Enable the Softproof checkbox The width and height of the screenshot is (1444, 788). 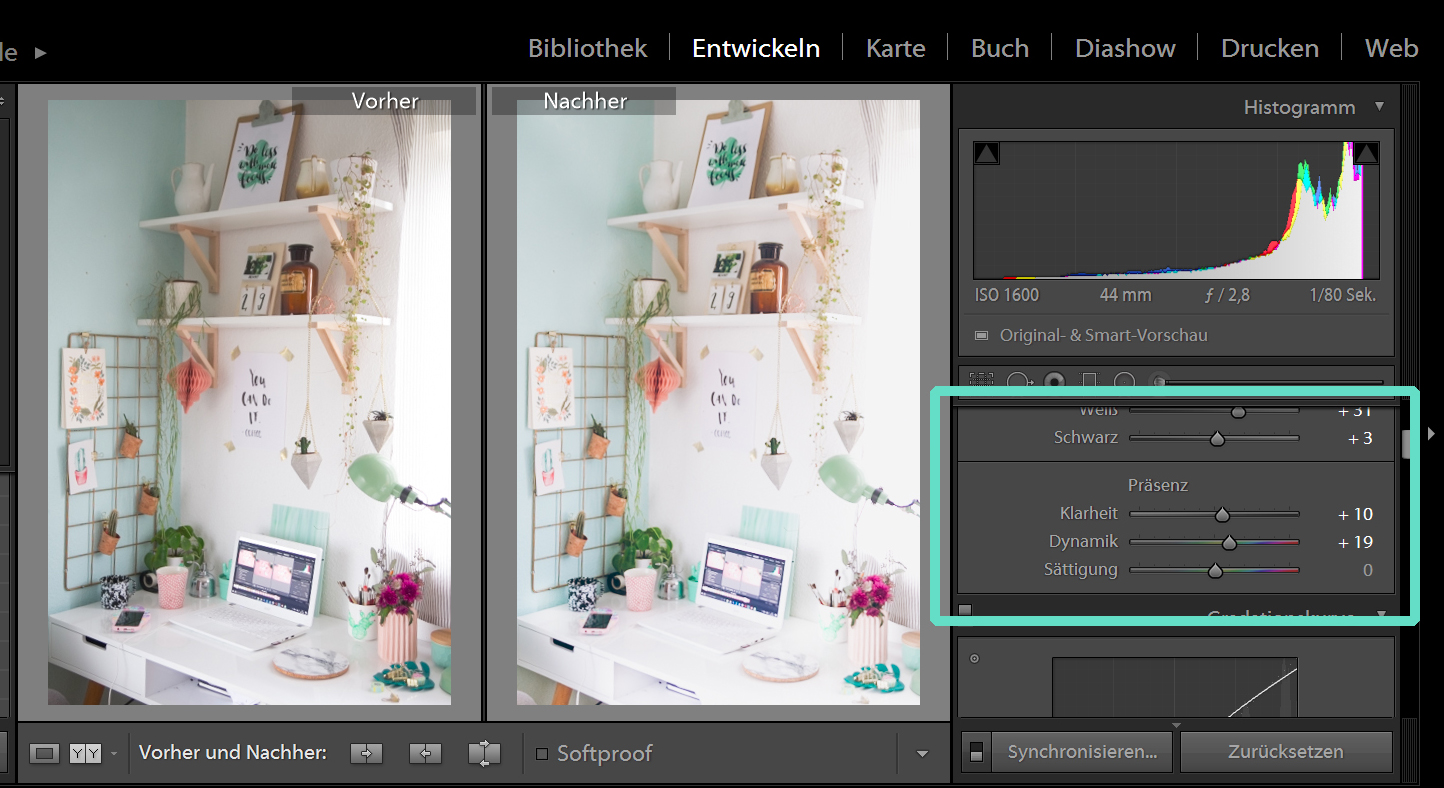pos(542,753)
